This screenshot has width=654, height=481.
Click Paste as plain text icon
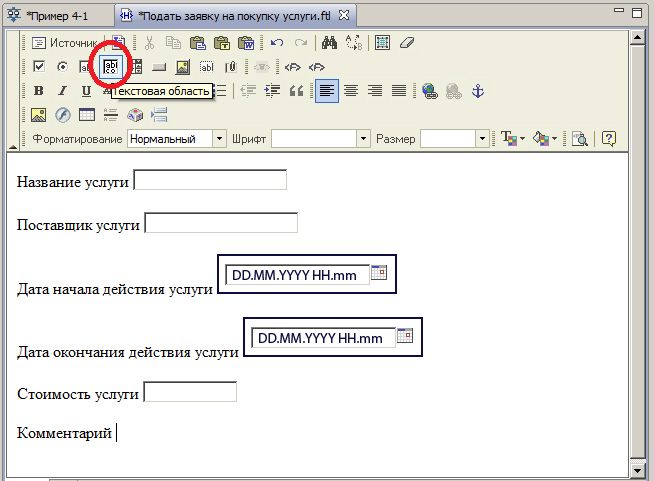coord(222,43)
